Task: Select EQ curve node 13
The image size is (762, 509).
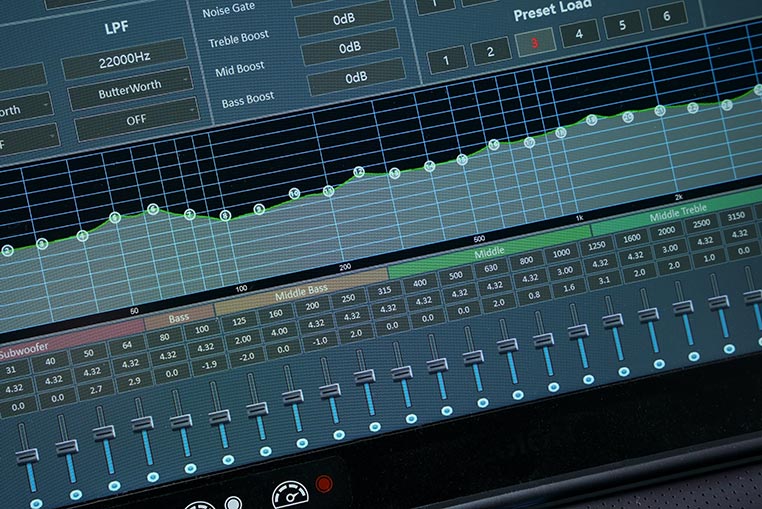Action: [x=395, y=173]
